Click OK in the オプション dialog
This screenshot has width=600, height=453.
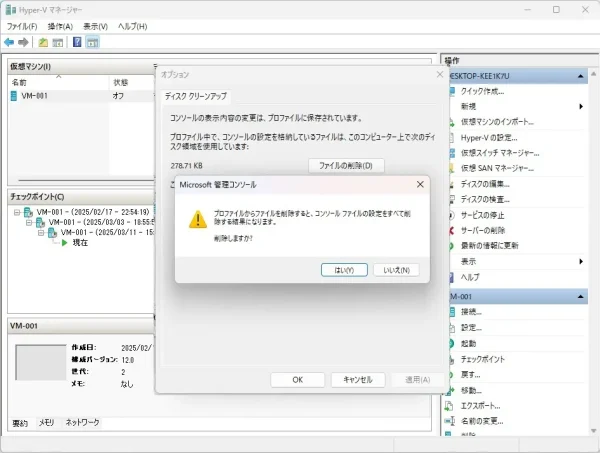click(298, 380)
